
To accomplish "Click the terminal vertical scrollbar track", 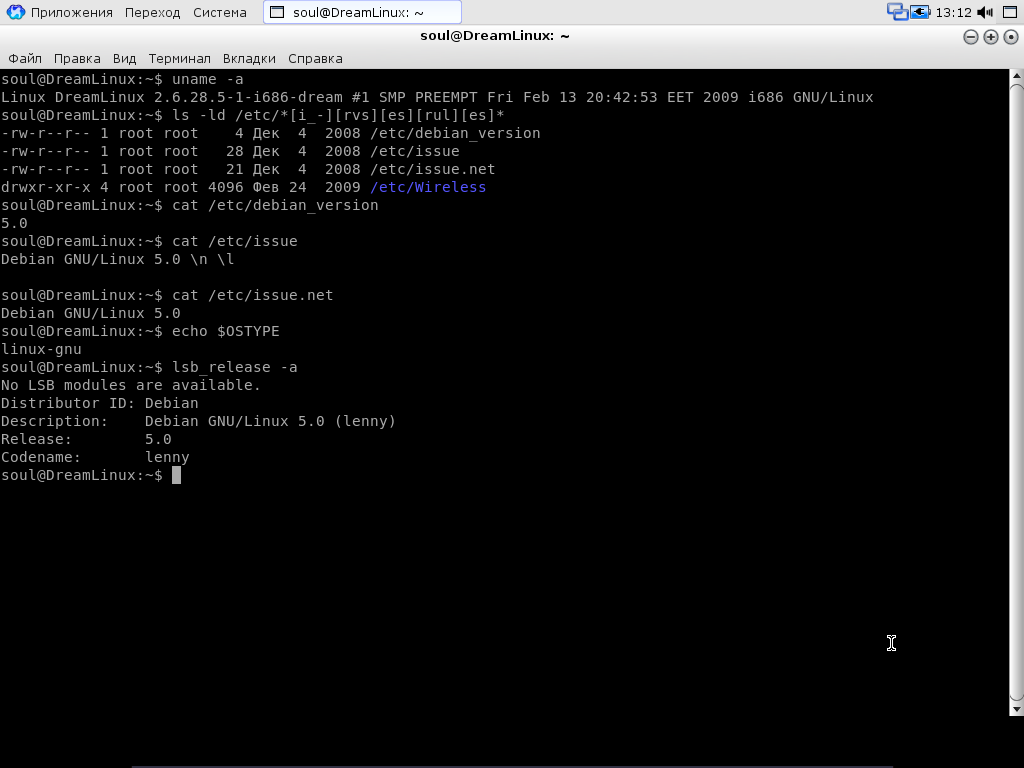I will pyautogui.click(x=1017, y=392).
